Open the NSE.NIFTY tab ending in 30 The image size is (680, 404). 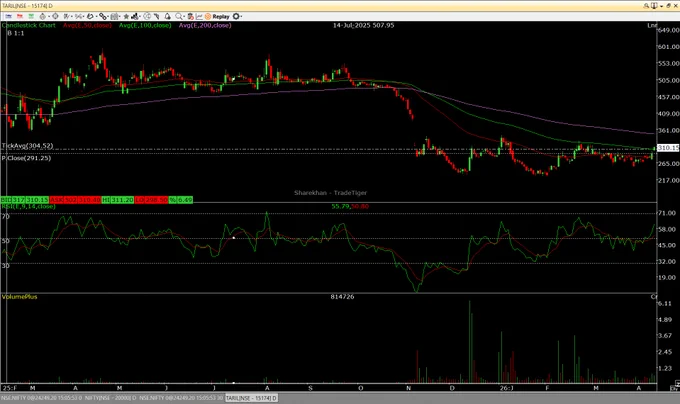click(x=181, y=398)
